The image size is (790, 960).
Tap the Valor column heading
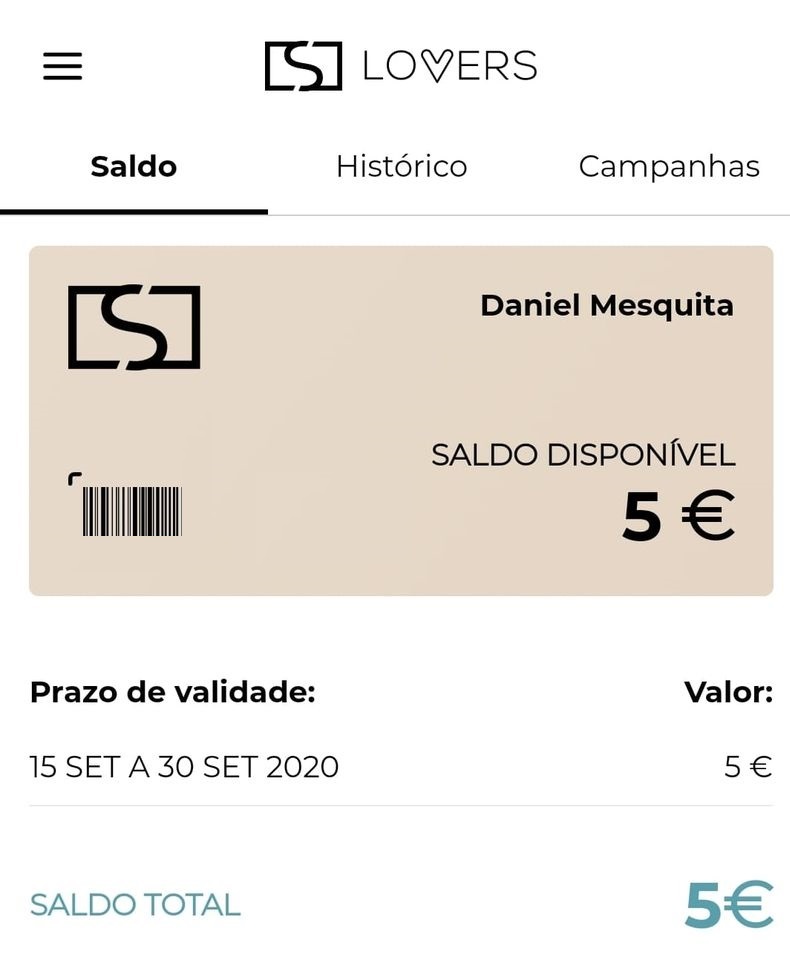(729, 692)
